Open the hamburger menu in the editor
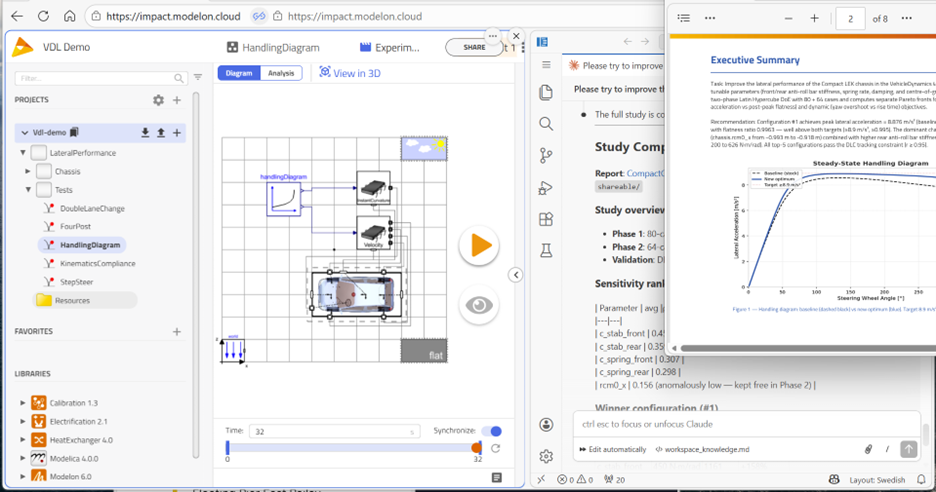Image resolution: width=936 pixels, height=492 pixels. (x=546, y=64)
